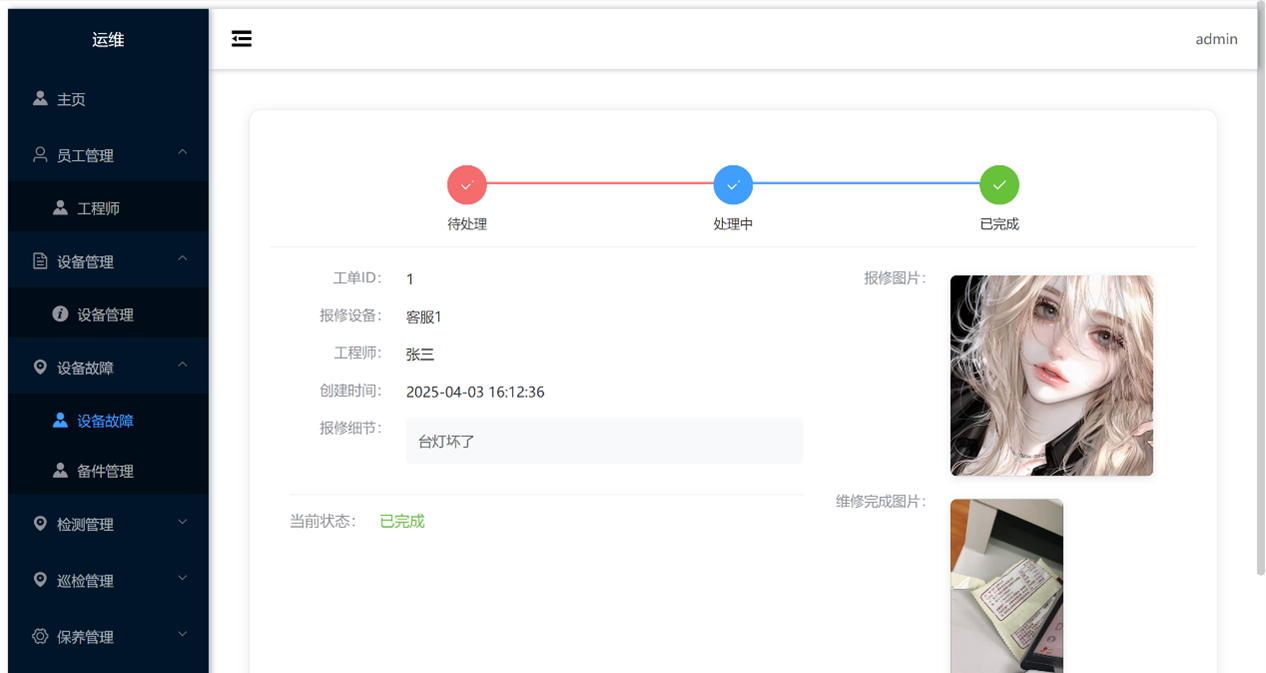Open the 工程师 submenu item
Image resolution: width=1266 pixels, height=673 pixels.
(108, 208)
